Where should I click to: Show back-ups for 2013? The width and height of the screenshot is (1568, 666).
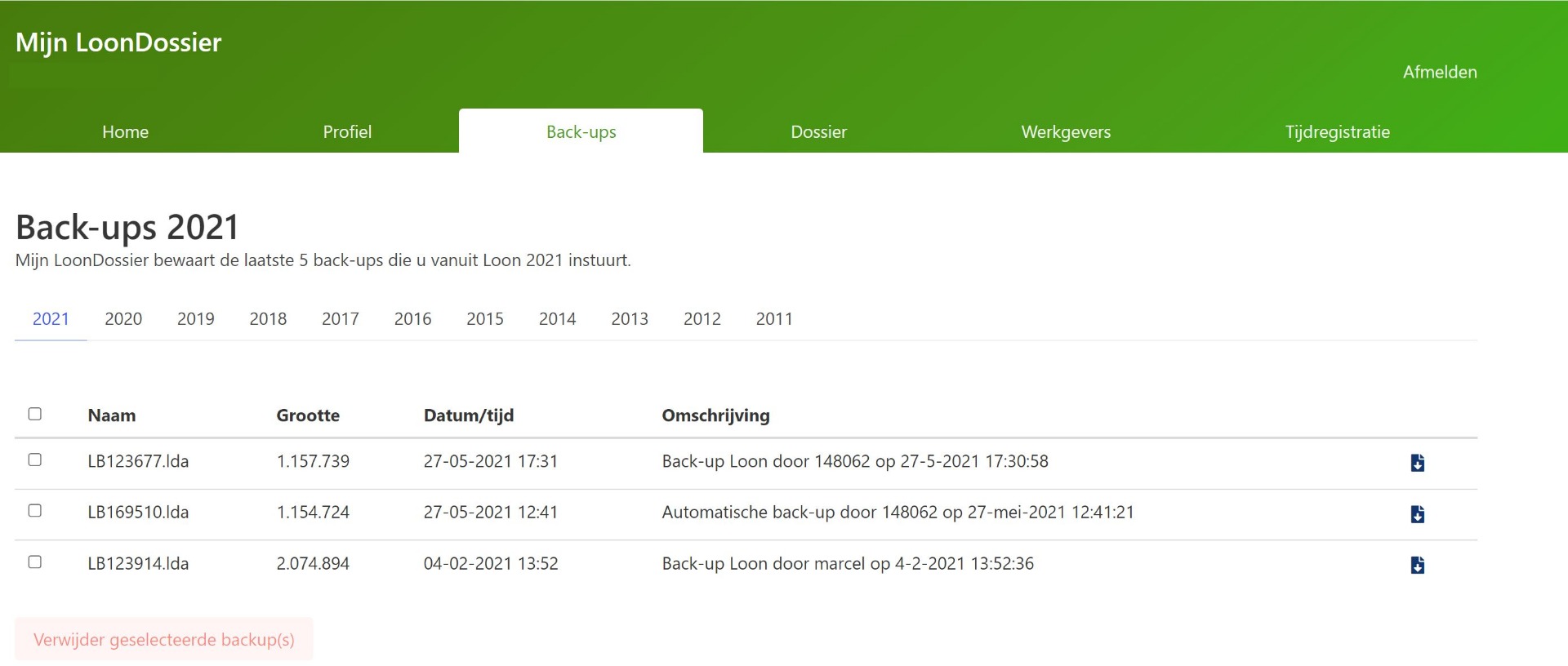[x=630, y=319]
